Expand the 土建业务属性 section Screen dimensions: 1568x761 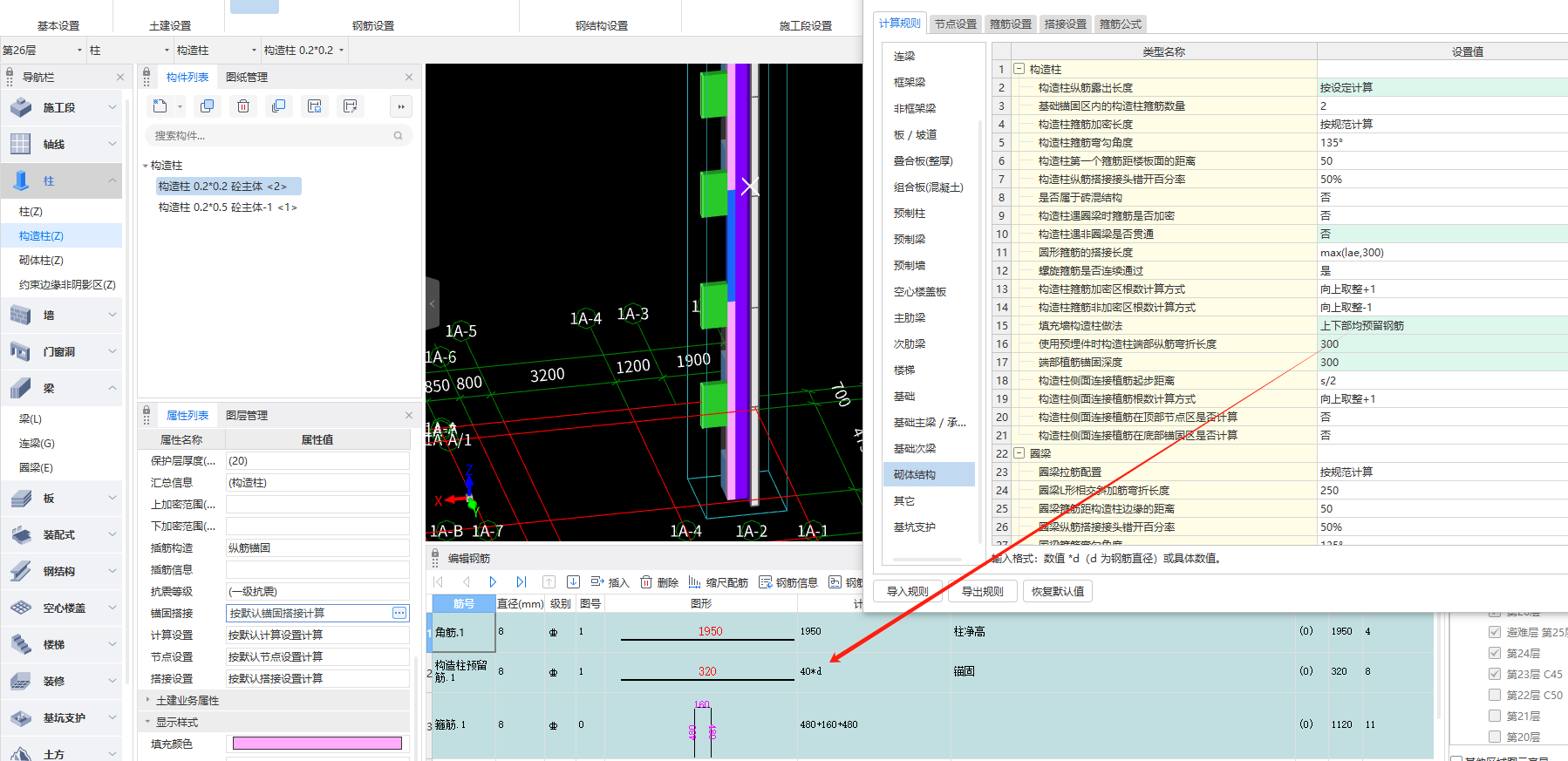coord(148,700)
